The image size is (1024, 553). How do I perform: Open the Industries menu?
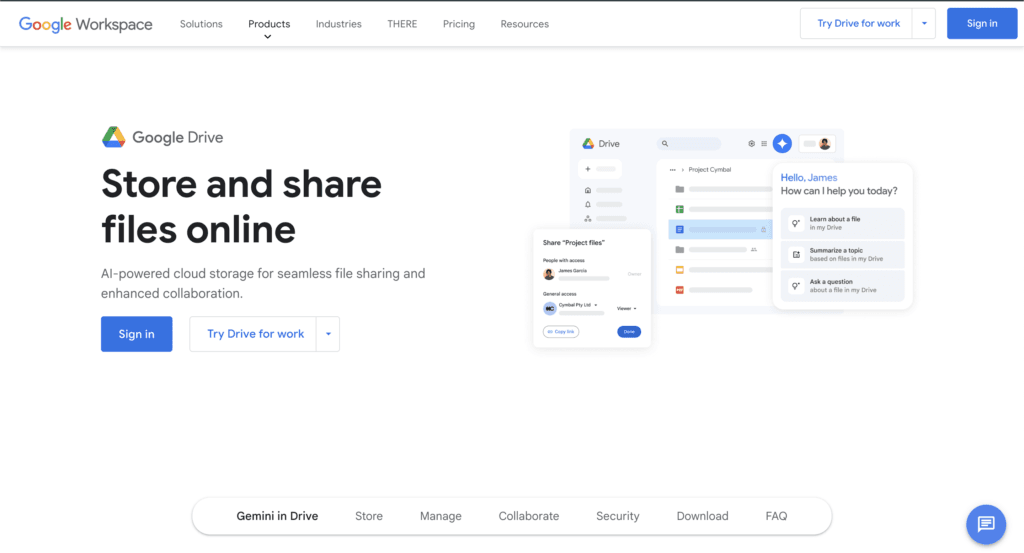pos(338,24)
